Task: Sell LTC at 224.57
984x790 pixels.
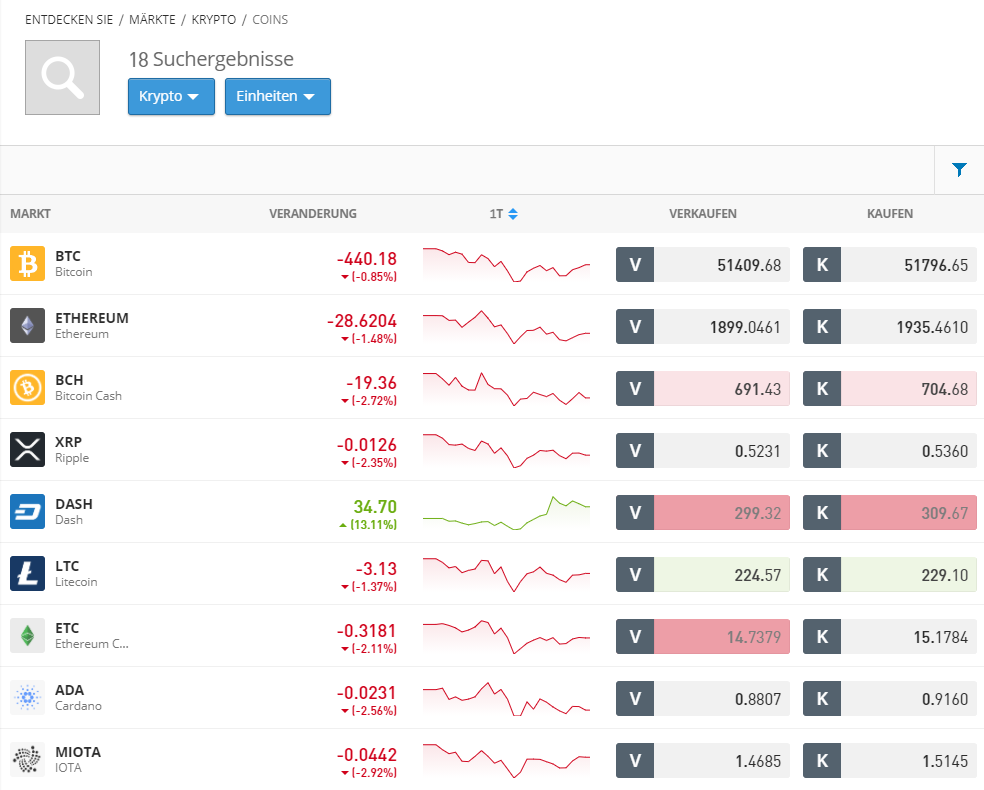Action: coord(702,575)
